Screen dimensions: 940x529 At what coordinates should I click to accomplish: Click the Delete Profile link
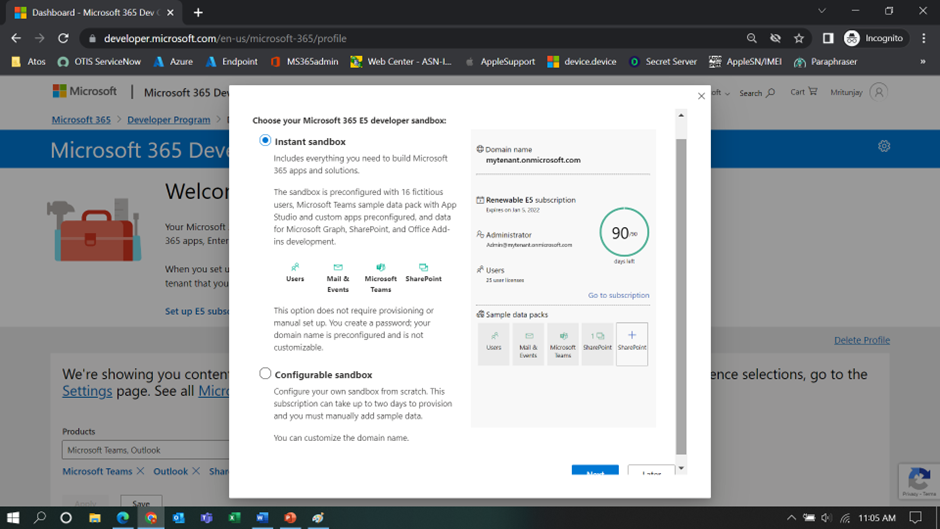click(x=861, y=340)
